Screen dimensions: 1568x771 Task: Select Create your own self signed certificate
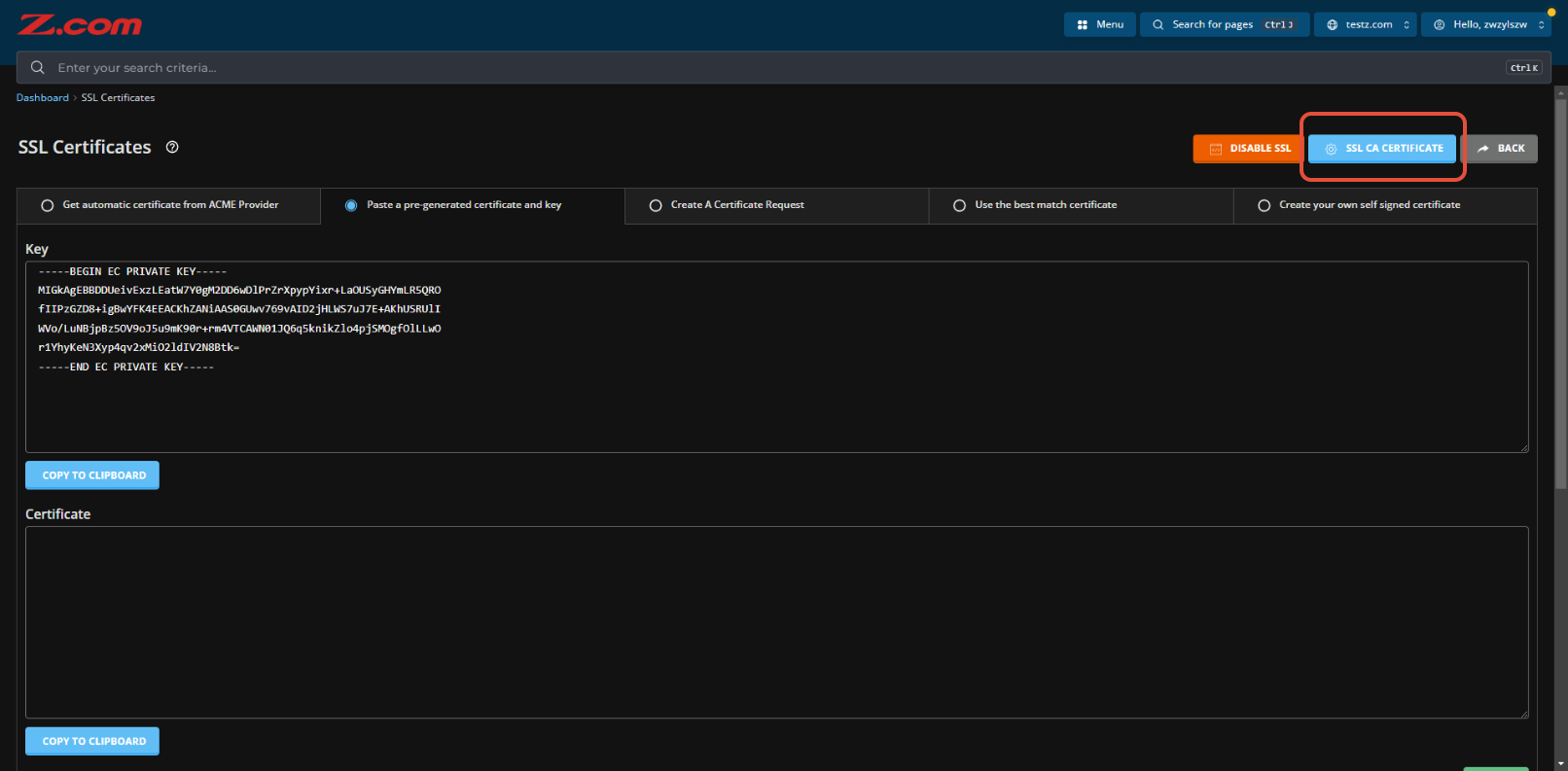(x=1385, y=205)
